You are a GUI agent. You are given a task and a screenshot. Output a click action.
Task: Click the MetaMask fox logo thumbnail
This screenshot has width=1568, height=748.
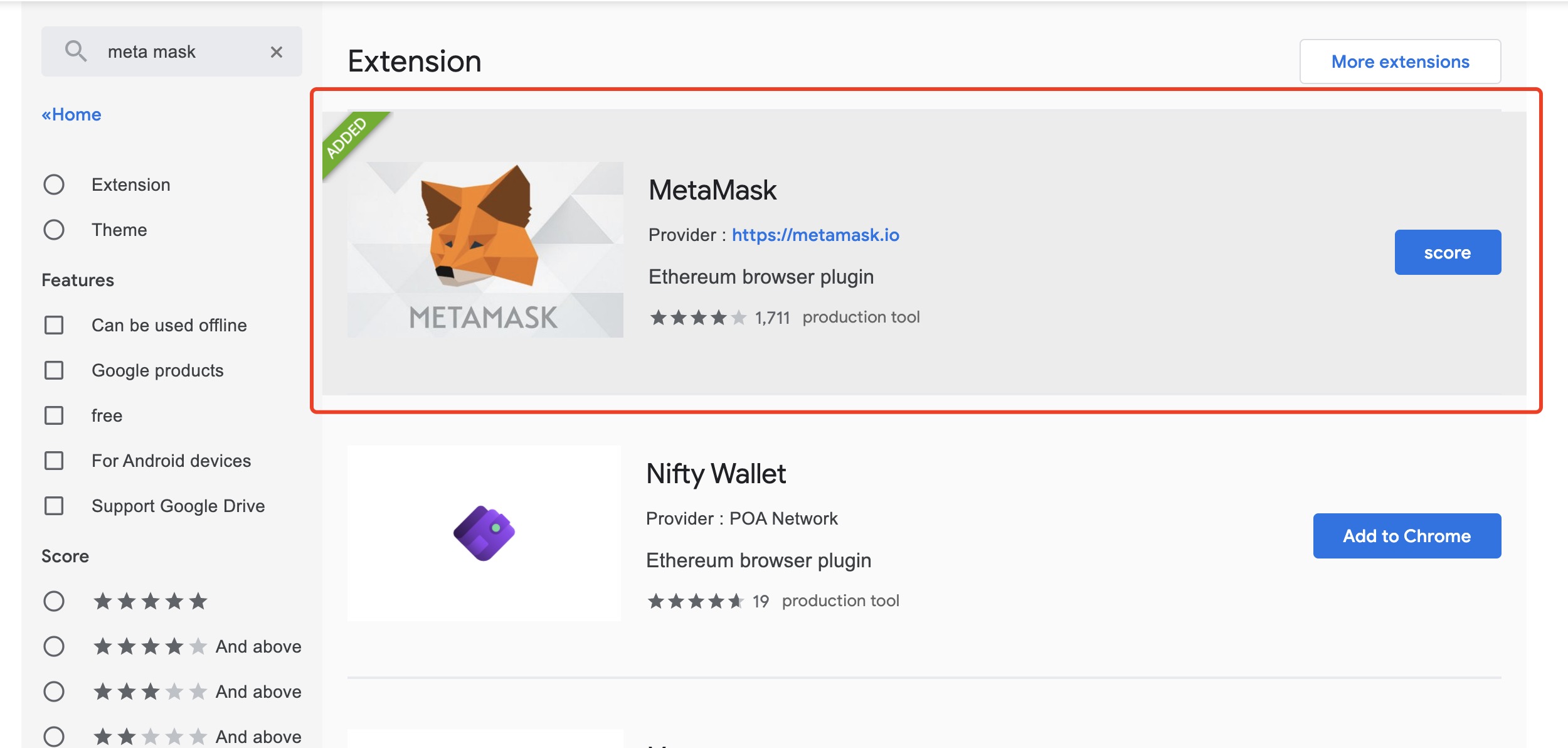(485, 249)
